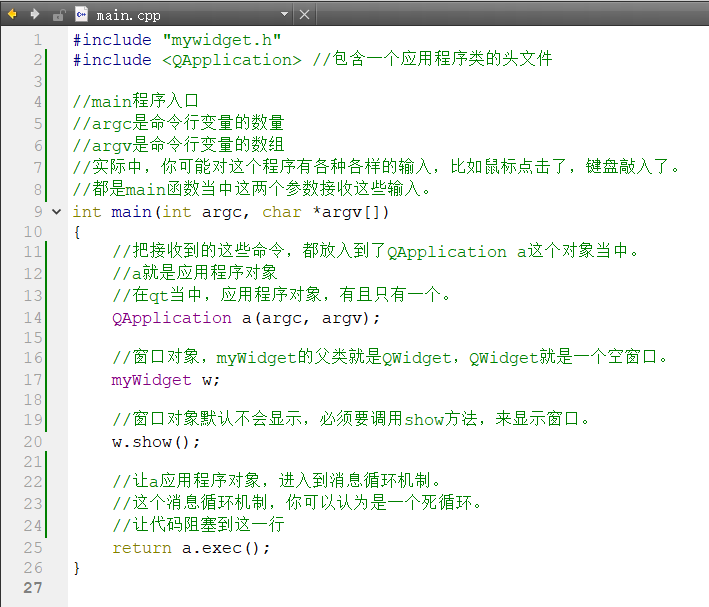Click the myWidget type on line 17
Viewport: 709px width, 607px height.
coord(151,380)
